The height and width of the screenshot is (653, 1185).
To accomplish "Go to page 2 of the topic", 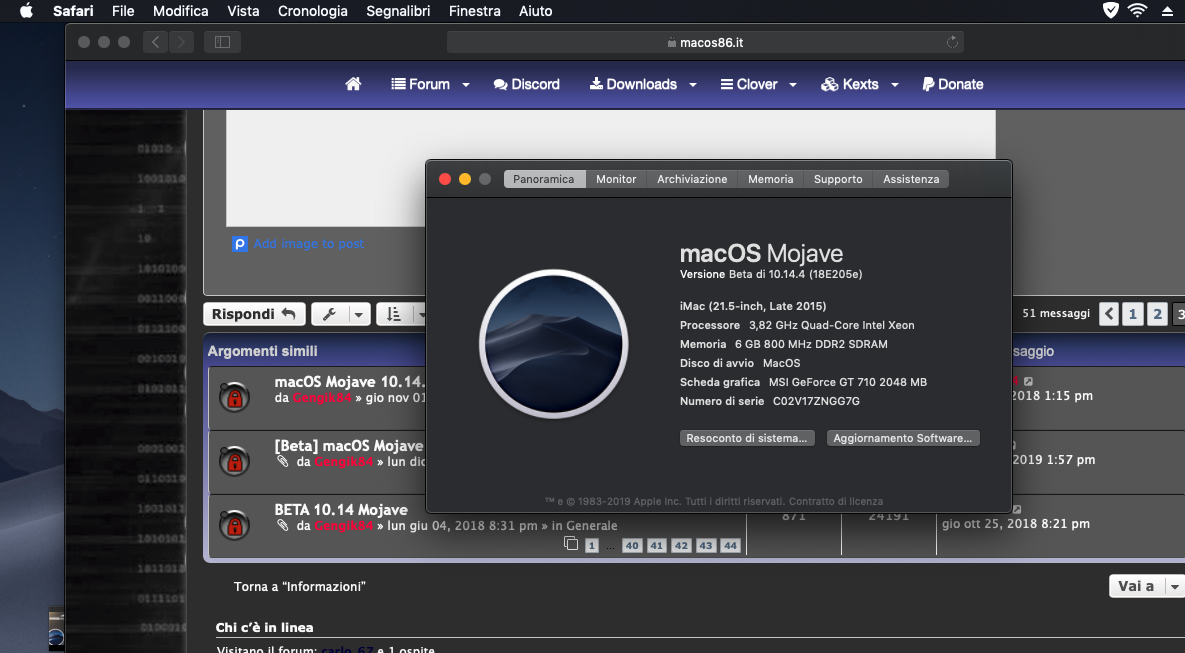I will (1157, 314).
